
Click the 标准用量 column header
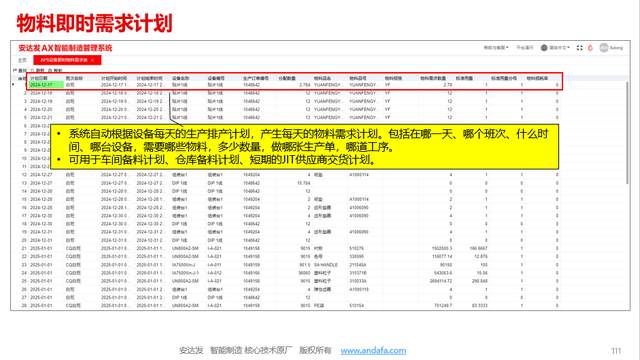click(464, 78)
